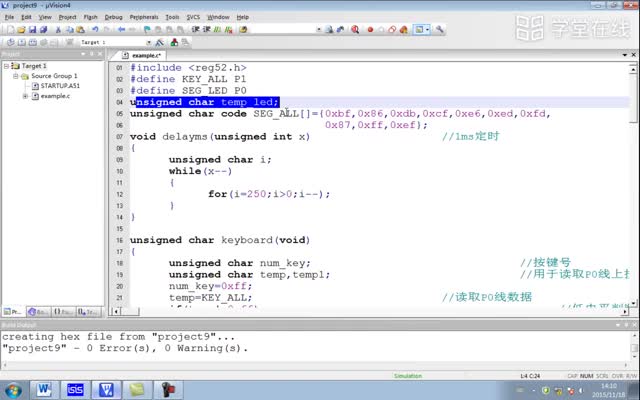Viewport: 640px width, 400px height.
Task: Unindent the selected lines icon
Action: coord(207,29)
